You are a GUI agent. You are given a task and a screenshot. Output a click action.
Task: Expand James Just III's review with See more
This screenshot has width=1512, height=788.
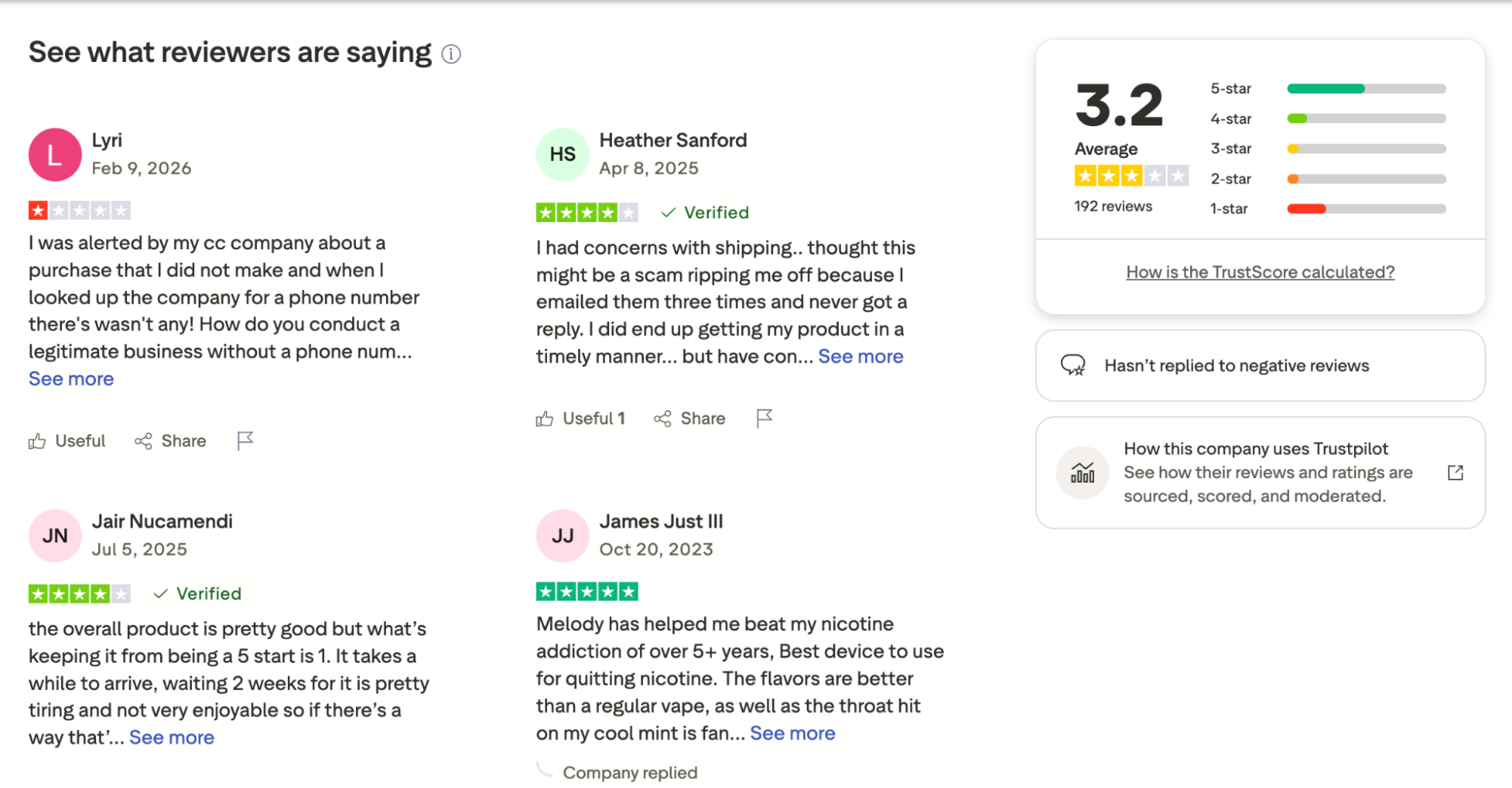(793, 734)
